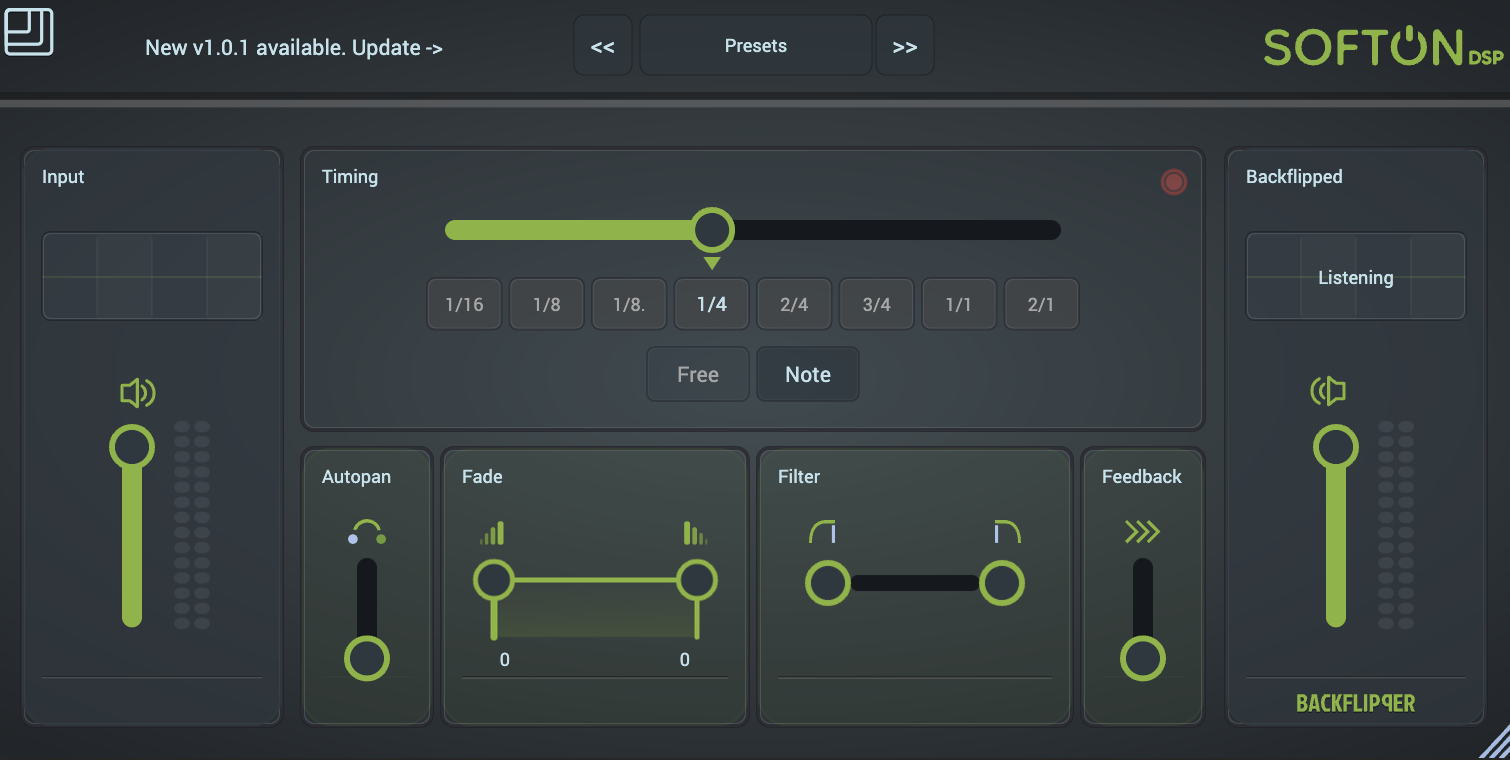Select the 2/1 note division
The image size is (1510, 760).
point(1041,304)
